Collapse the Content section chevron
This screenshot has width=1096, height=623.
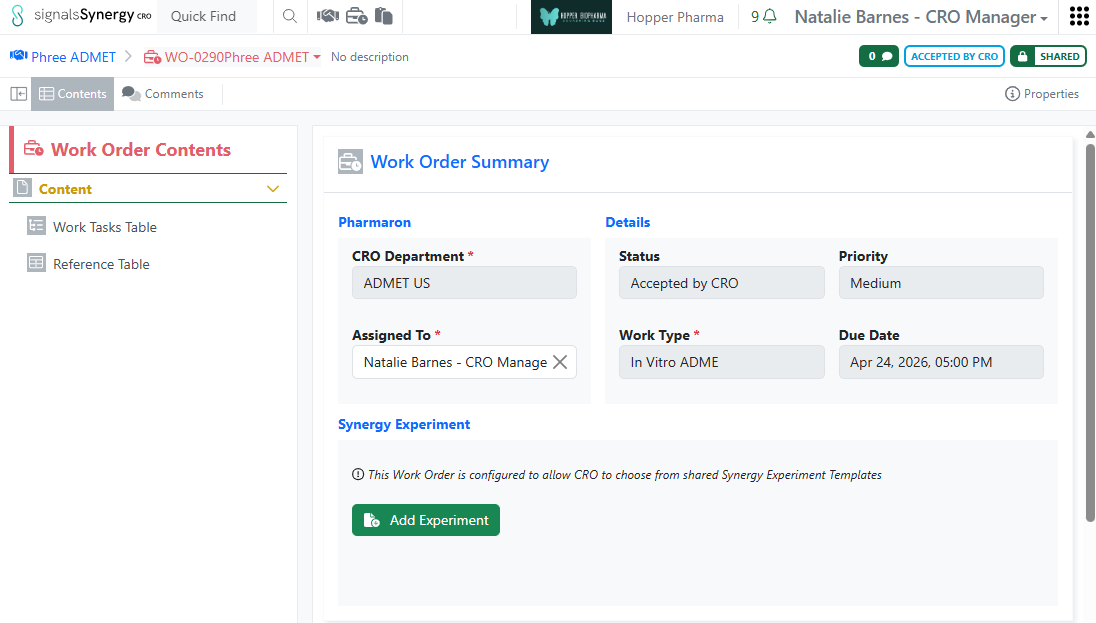click(273, 189)
